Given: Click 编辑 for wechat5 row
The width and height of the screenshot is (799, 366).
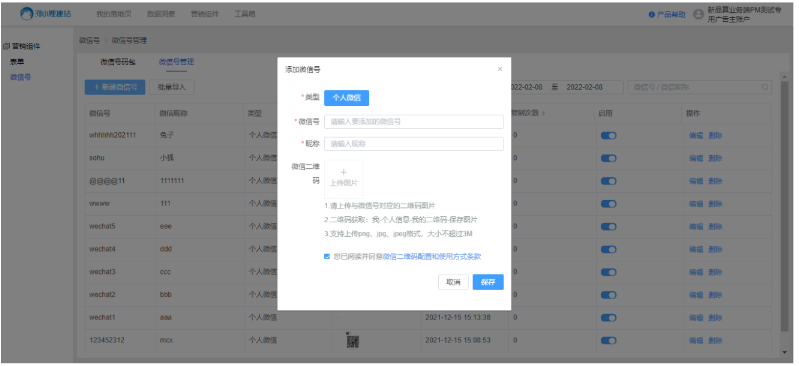Looking at the screenshot, I should click(696, 226).
